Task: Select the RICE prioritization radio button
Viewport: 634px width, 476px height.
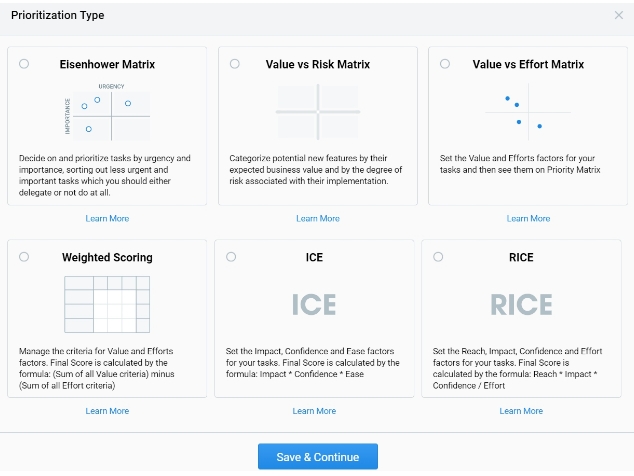Action: 438,257
